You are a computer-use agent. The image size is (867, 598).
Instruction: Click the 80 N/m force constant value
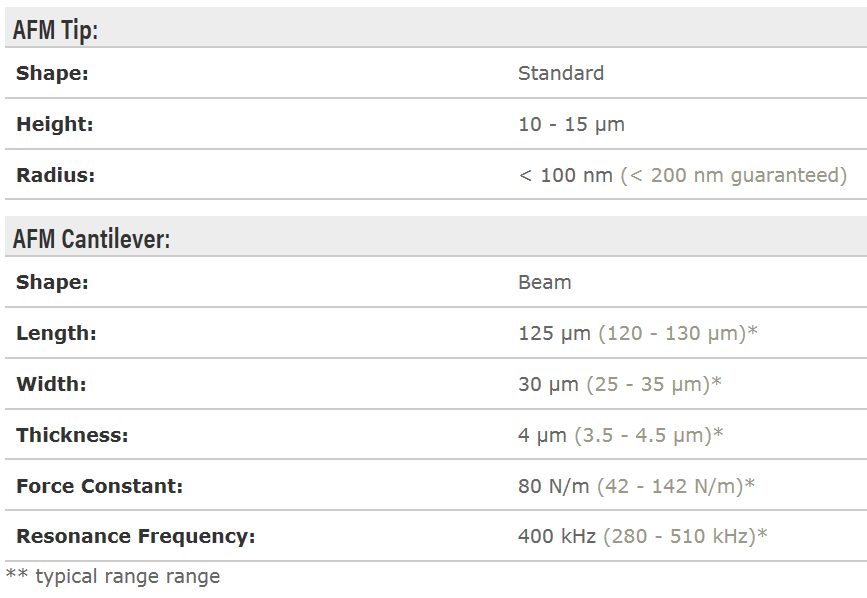554,486
